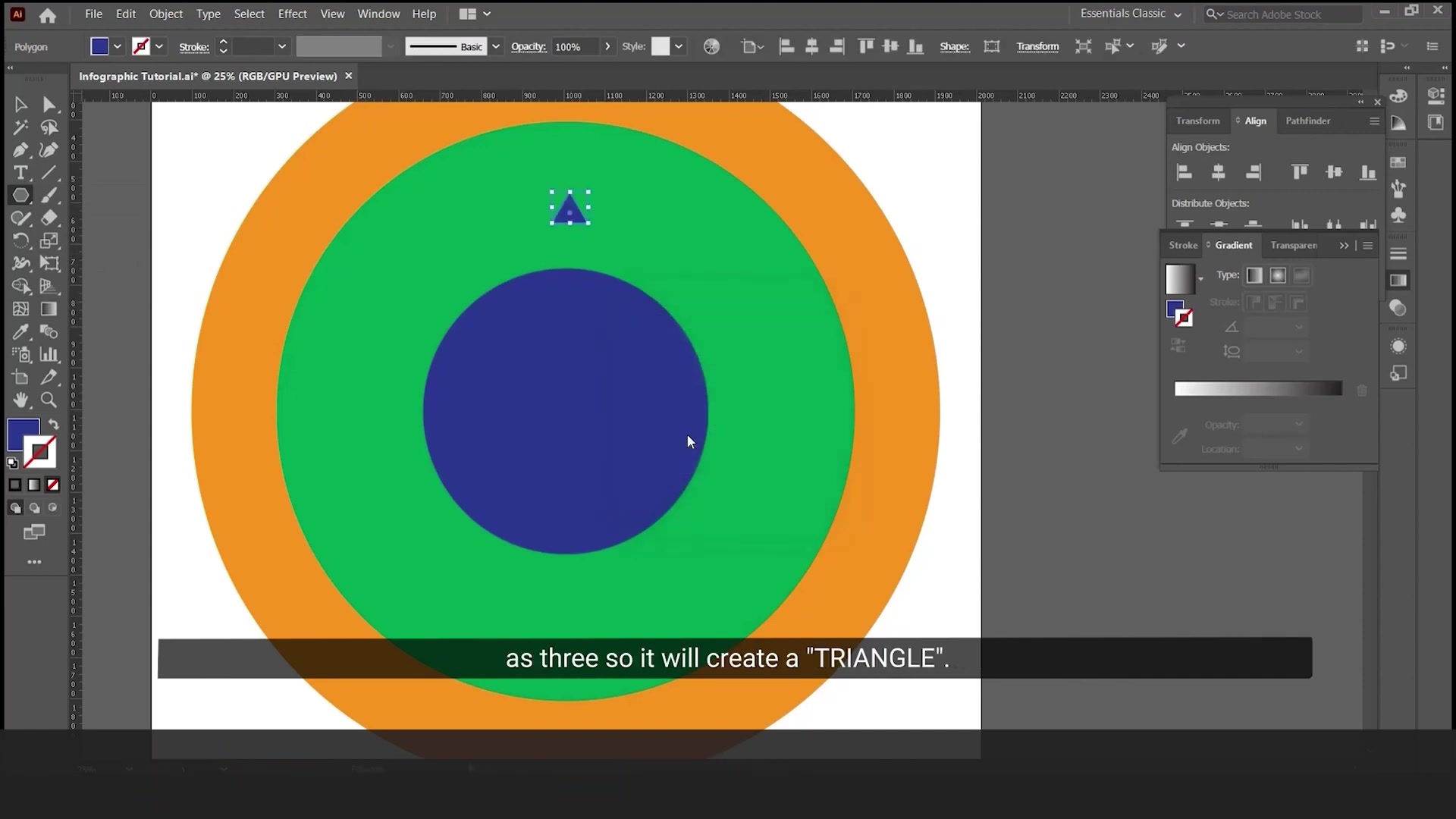
Task: Click the Transform link in control bar
Action: pyautogui.click(x=1037, y=47)
